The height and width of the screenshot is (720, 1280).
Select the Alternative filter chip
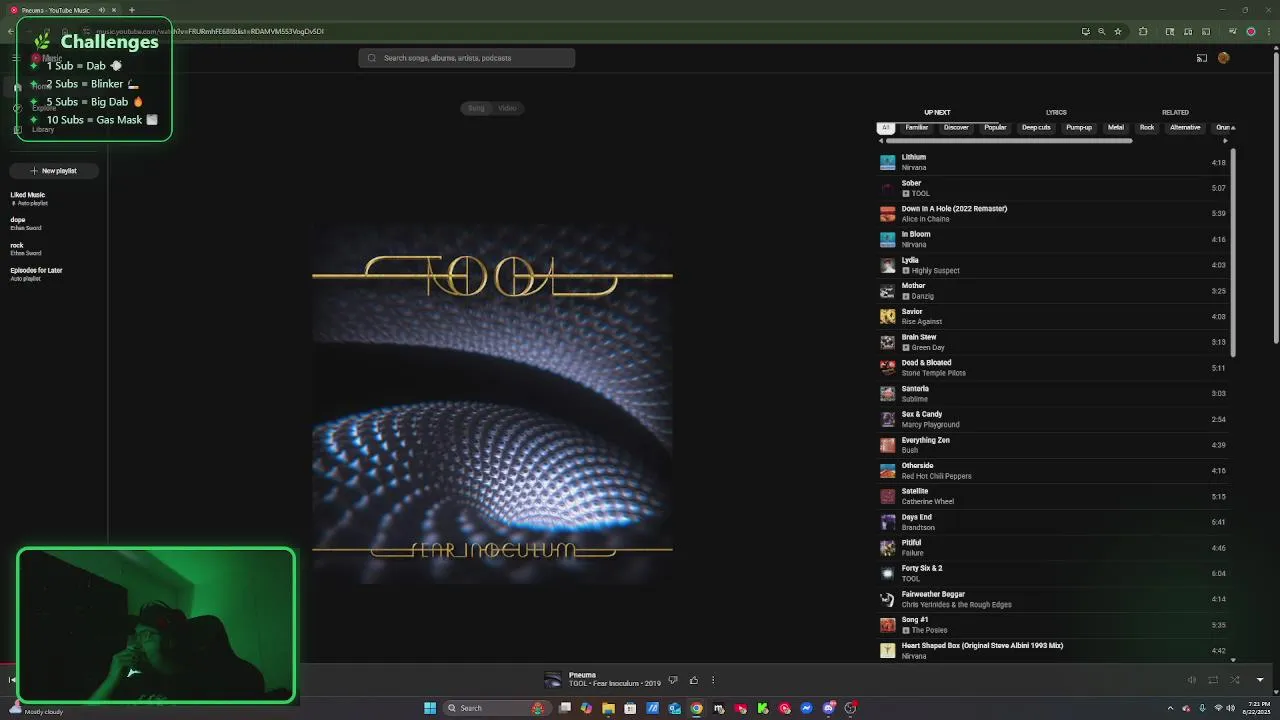click(x=1185, y=128)
